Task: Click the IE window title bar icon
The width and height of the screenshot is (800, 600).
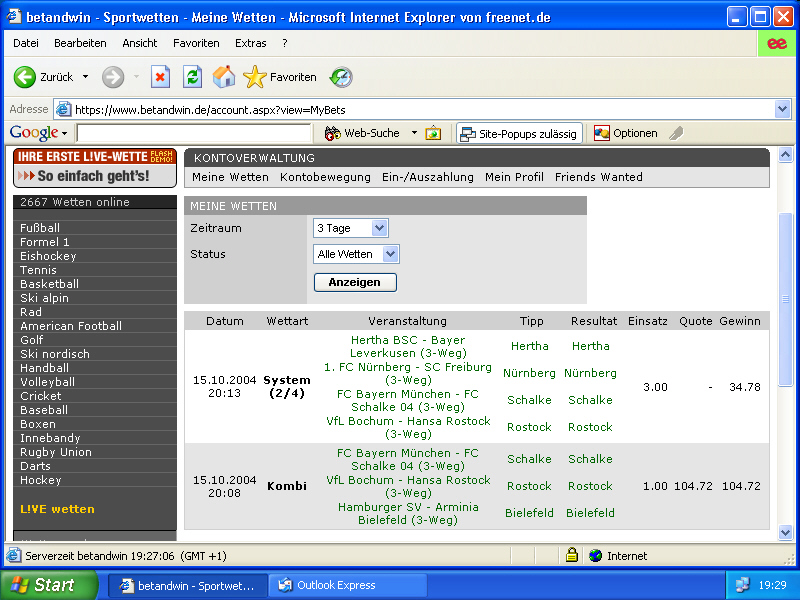Action: [x=14, y=17]
